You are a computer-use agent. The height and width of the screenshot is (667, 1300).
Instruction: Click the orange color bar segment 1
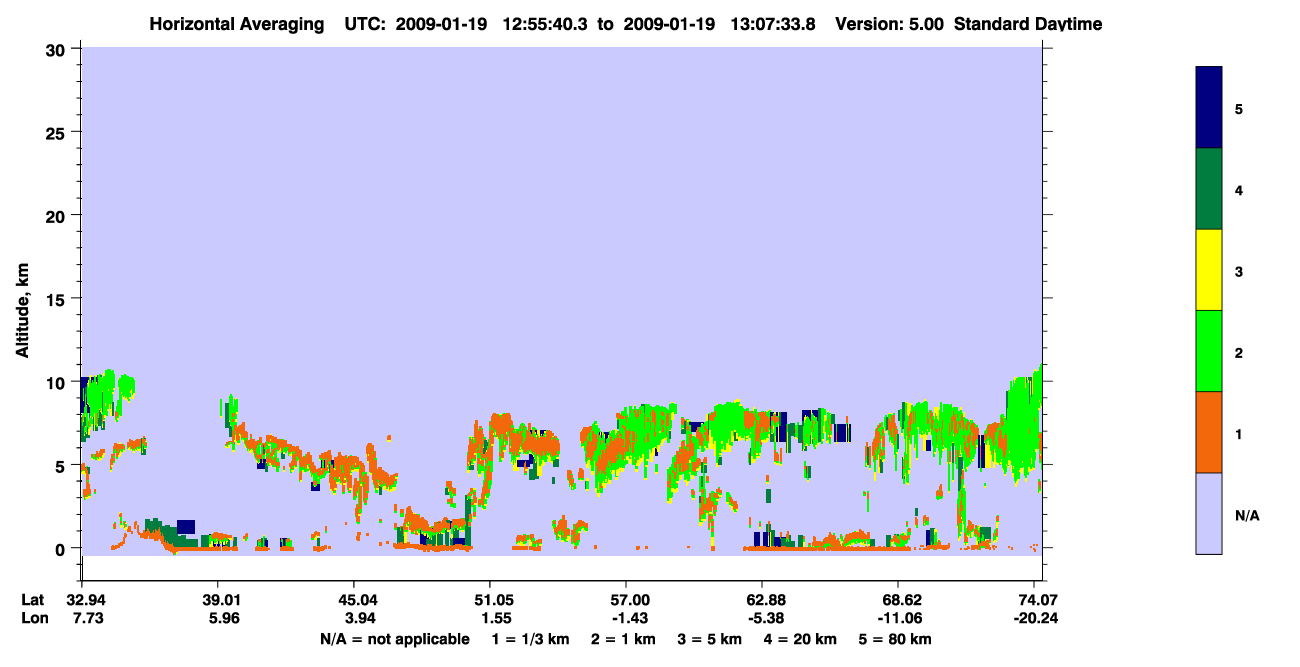(x=1209, y=432)
